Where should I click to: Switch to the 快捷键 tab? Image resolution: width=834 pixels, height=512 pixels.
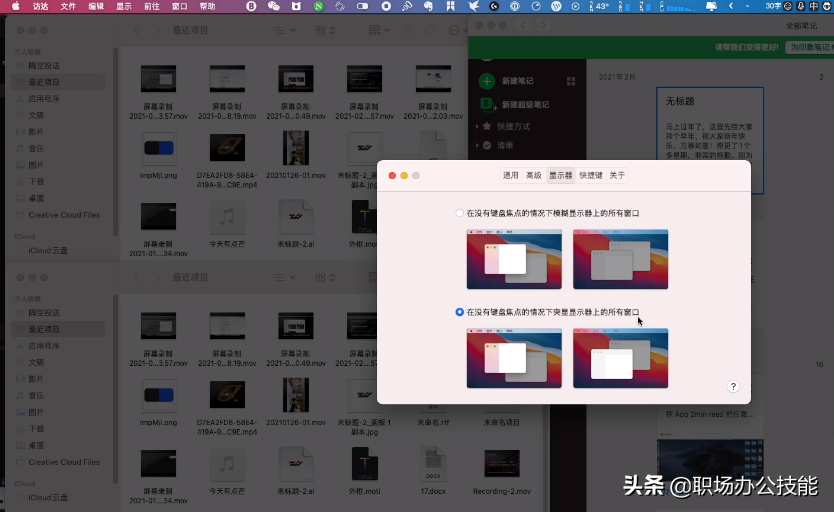[591, 175]
